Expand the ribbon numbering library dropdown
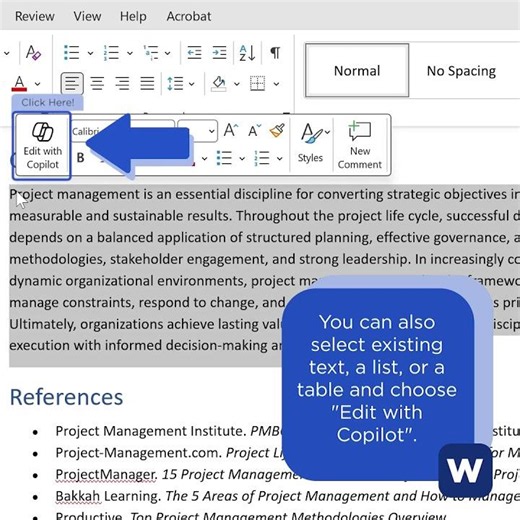Image resolution: width=520 pixels, height=520 pixels. [x=130, y=53]
